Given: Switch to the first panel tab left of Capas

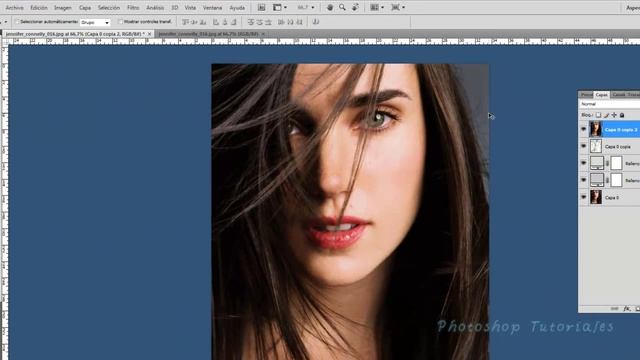Looking at the screenshot, I should pos(586,95).
